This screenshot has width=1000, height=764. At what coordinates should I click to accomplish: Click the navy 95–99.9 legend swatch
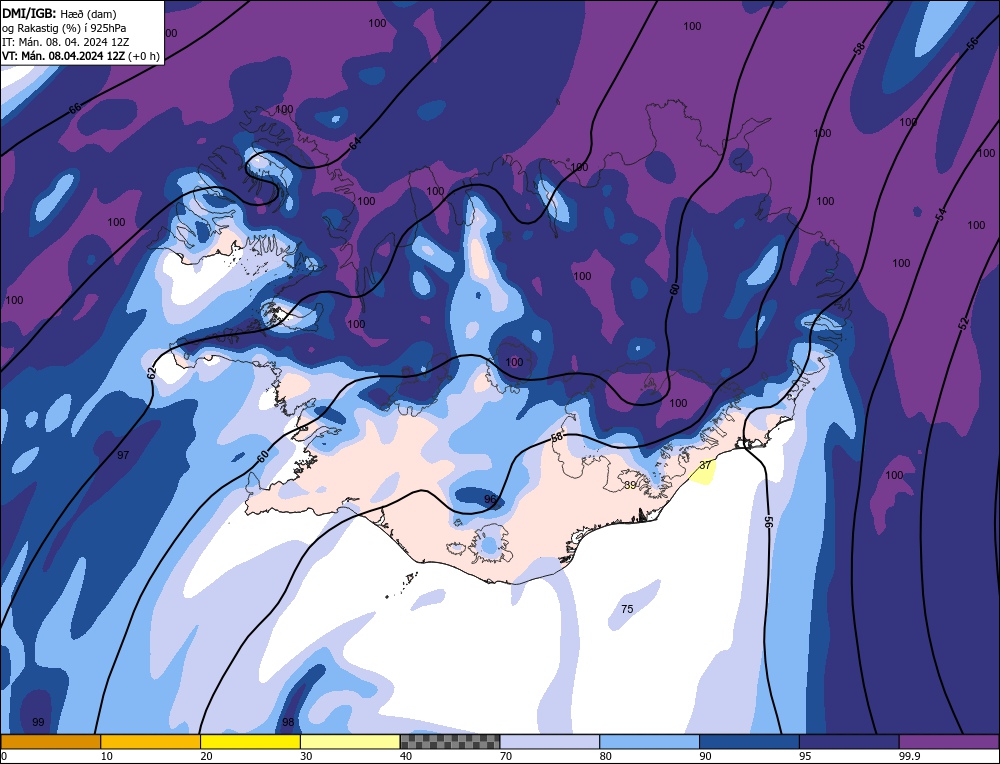click(849, 741)
